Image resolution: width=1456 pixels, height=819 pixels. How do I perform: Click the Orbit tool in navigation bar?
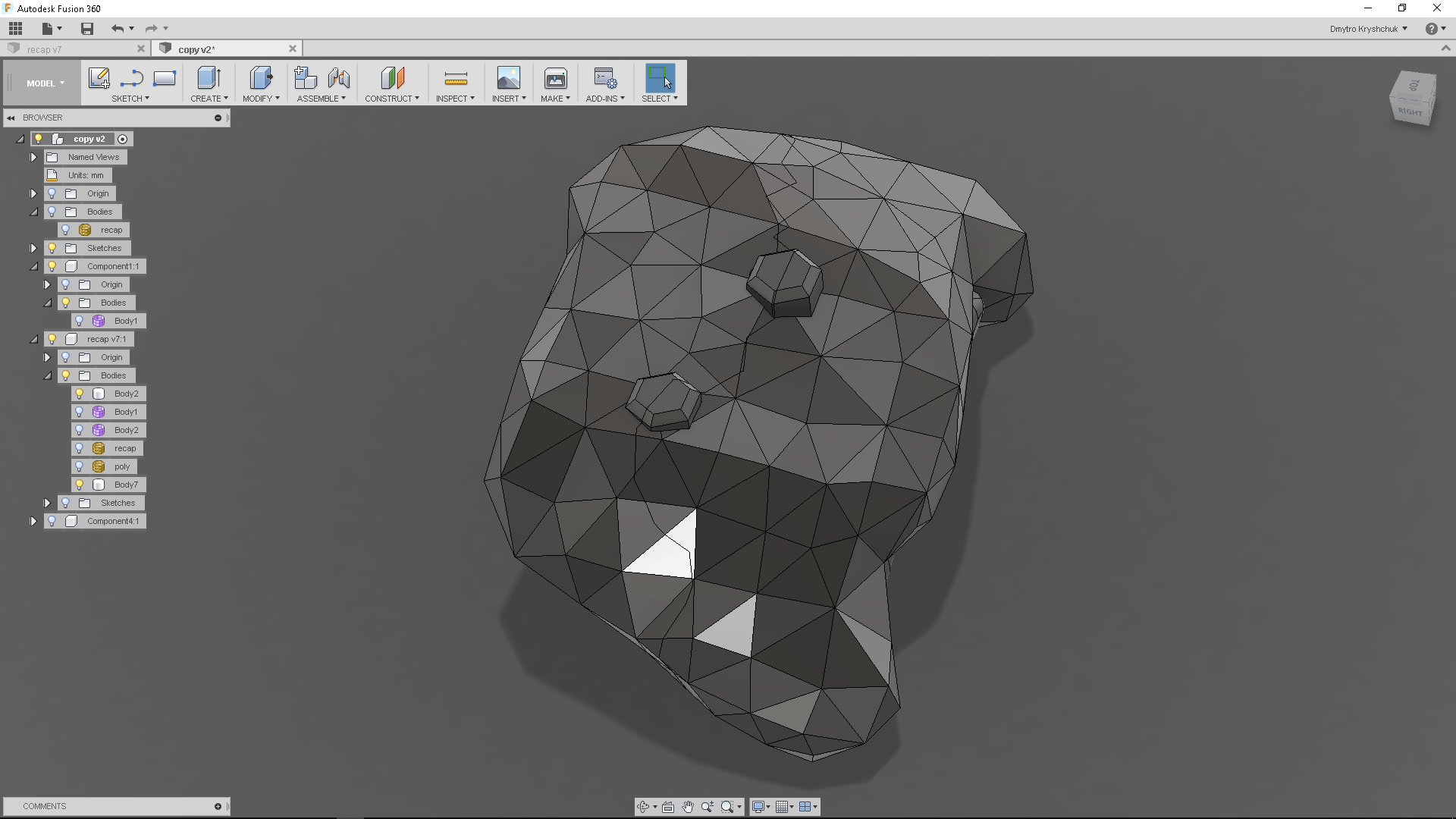coord(644,807)
